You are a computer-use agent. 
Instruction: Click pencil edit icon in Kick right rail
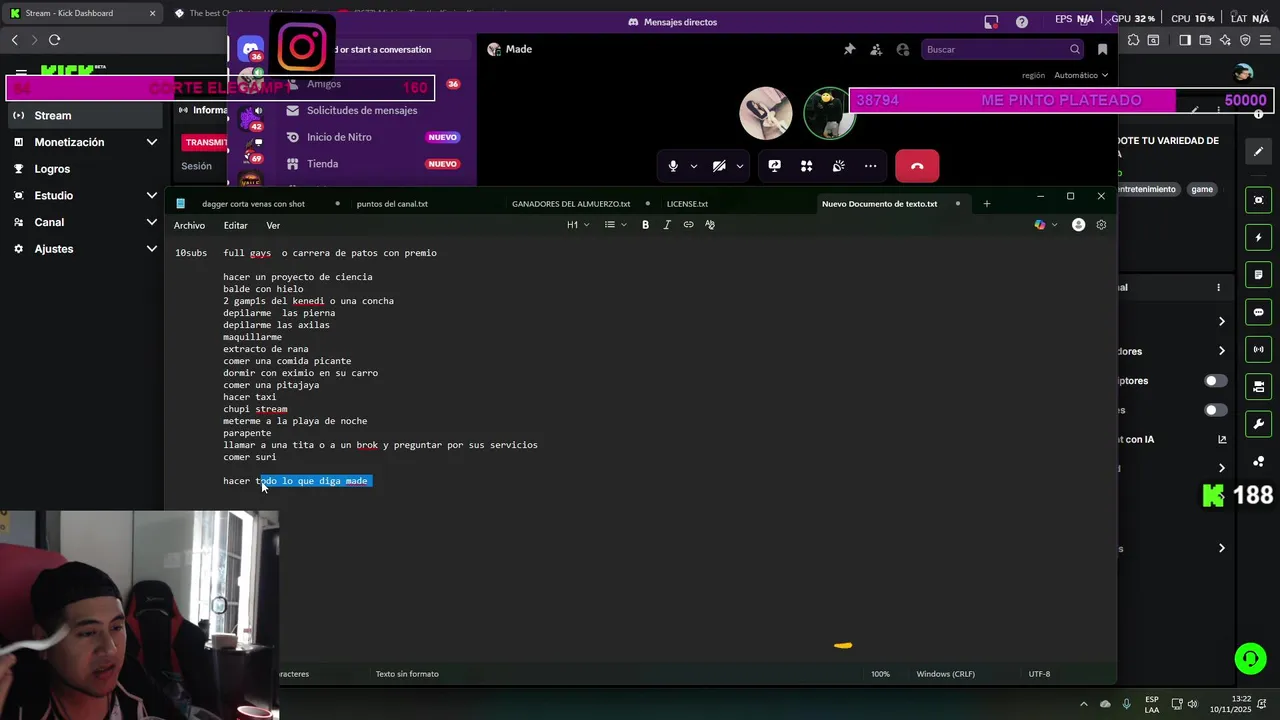1259,152
